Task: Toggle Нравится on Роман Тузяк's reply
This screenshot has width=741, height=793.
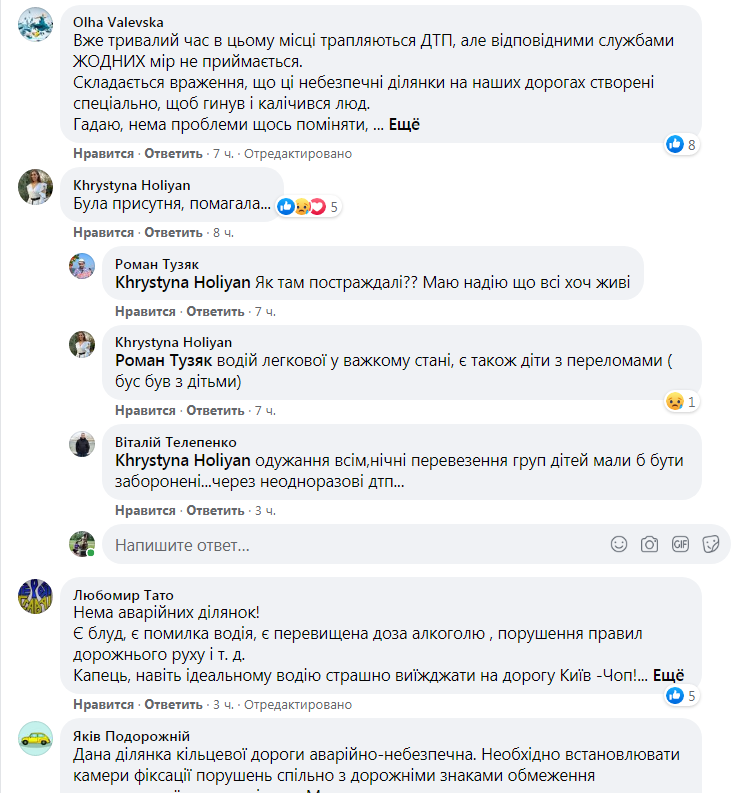Action: (145, 311)
